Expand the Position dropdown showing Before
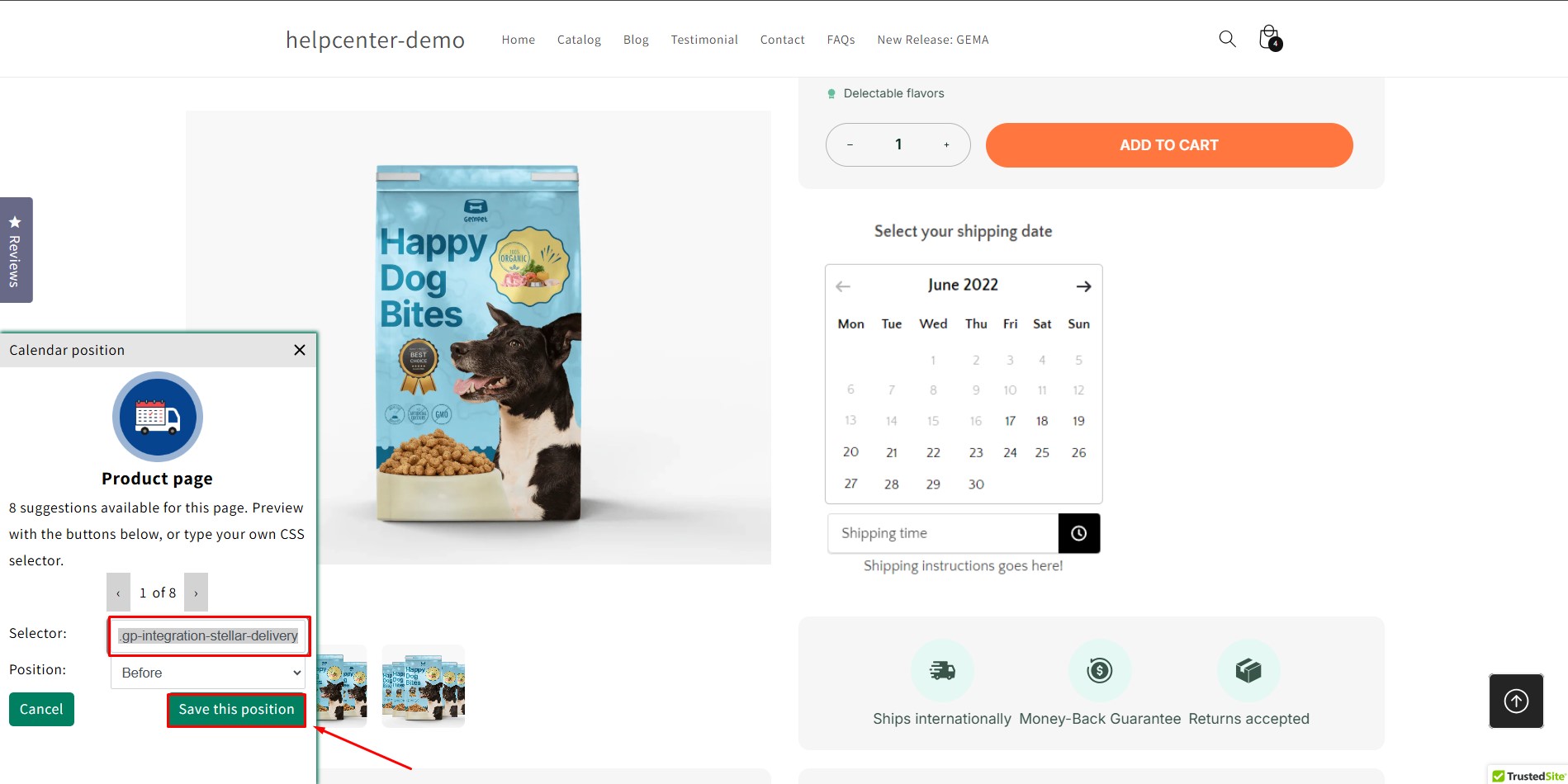This screenshot has height=784, width=1568. 208,673
